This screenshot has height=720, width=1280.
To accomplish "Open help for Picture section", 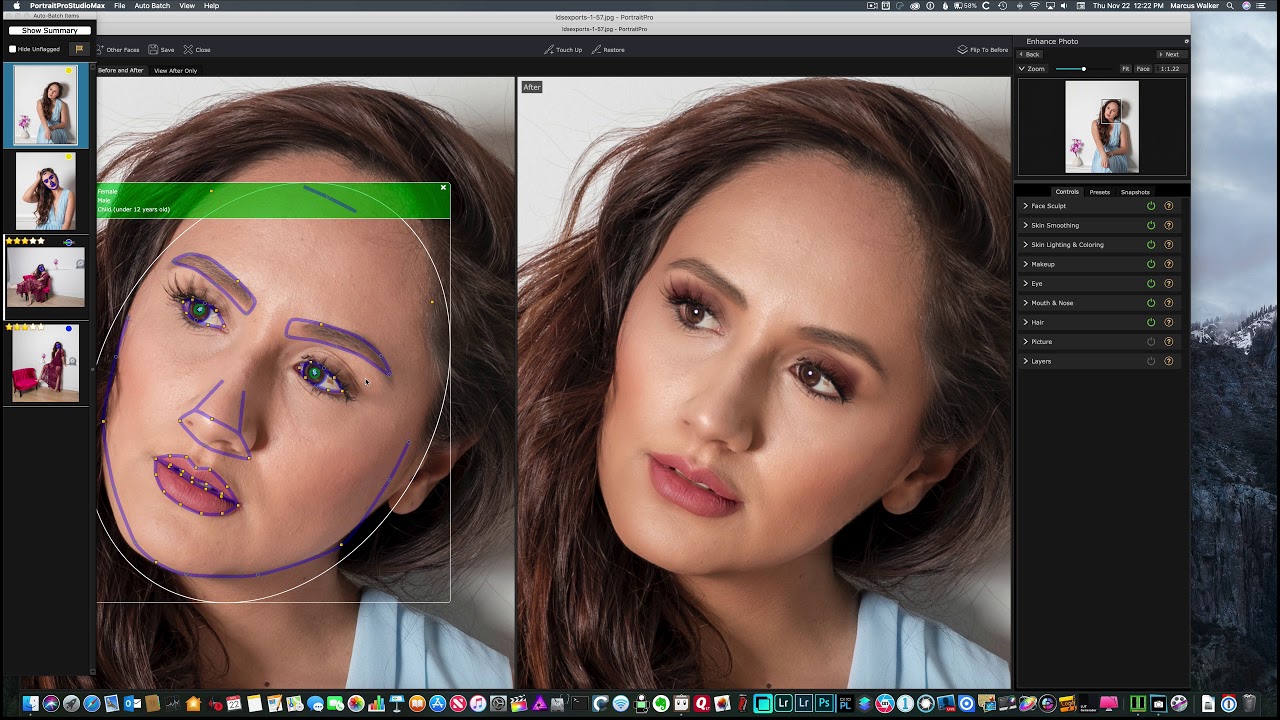I will pos(1168,341).
